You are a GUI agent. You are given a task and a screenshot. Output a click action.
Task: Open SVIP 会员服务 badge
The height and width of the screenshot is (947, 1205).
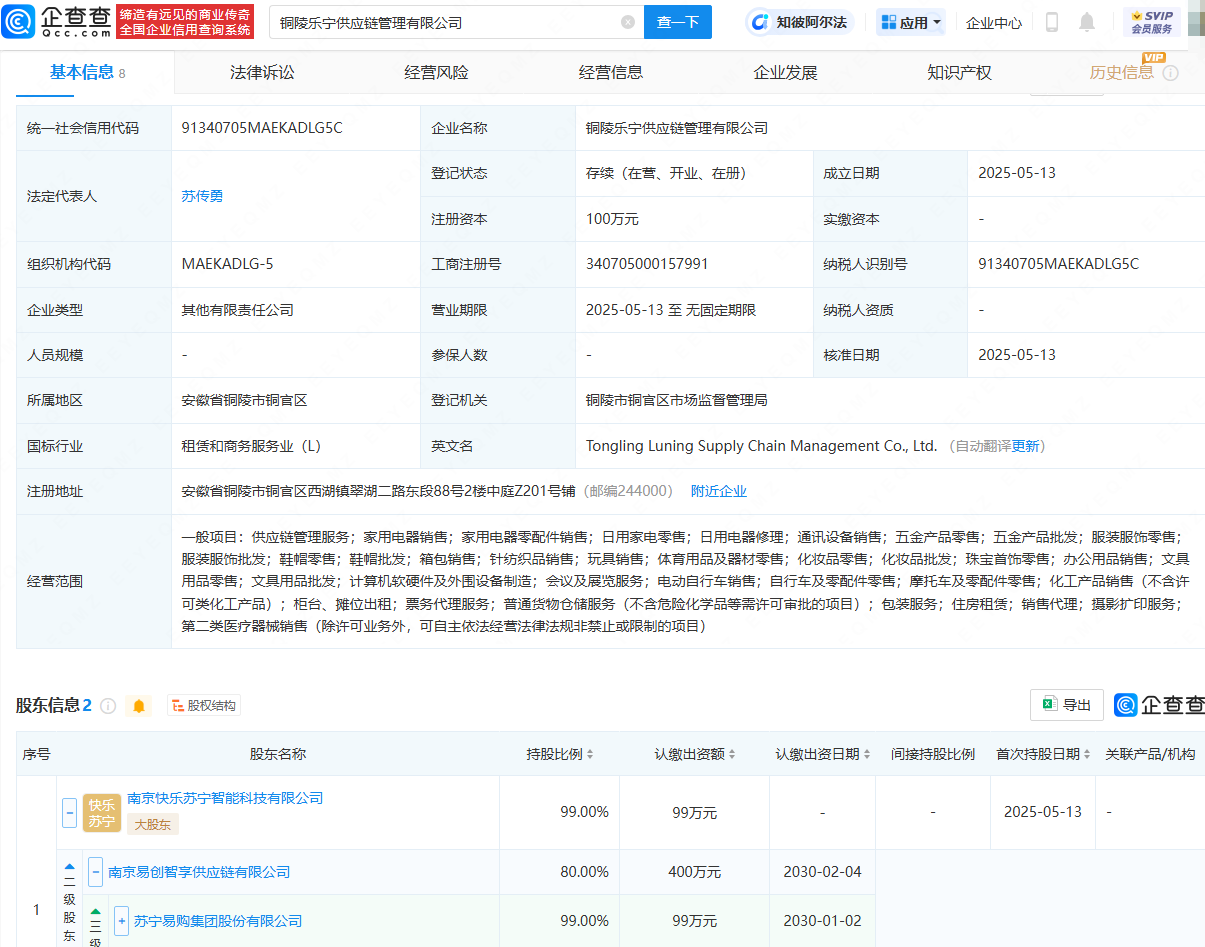click(1151, 22)
